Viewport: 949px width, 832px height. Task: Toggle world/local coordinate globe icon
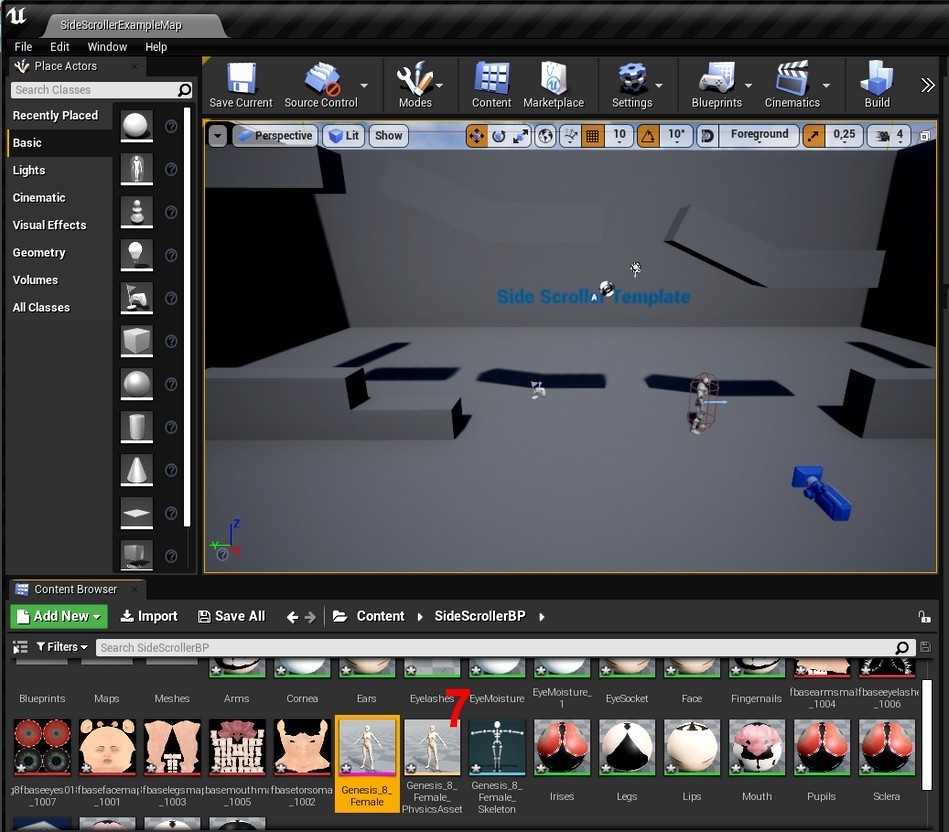pyautogui.click(x=545, y=136)
